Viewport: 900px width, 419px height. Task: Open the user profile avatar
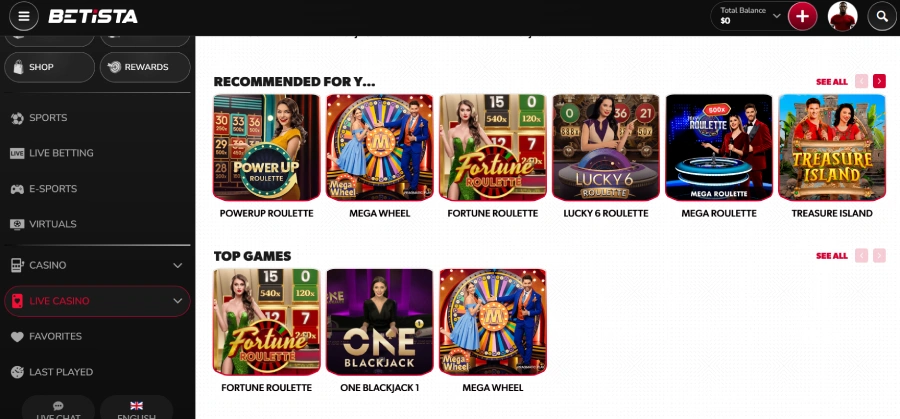(843, 16)
